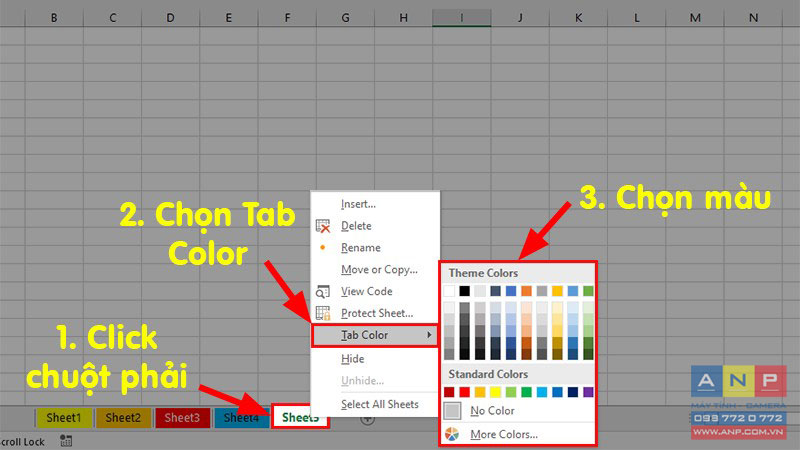Switch to the blue Sheet4 tab

241,418
